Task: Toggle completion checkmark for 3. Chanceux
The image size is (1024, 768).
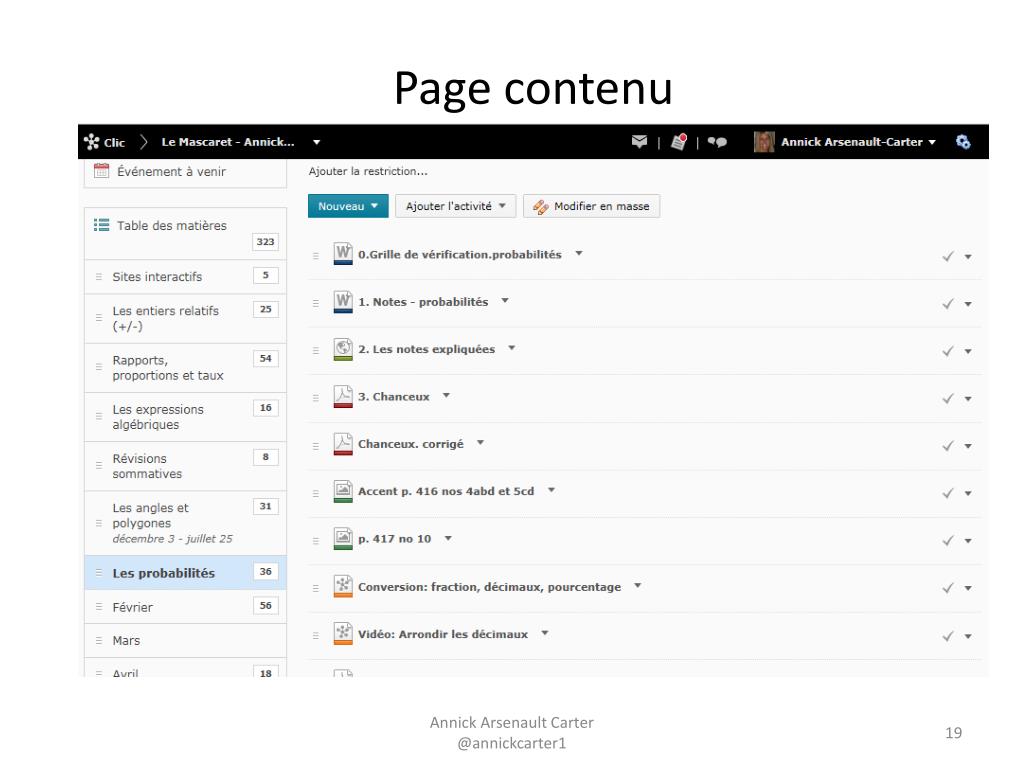Action: 948,398
